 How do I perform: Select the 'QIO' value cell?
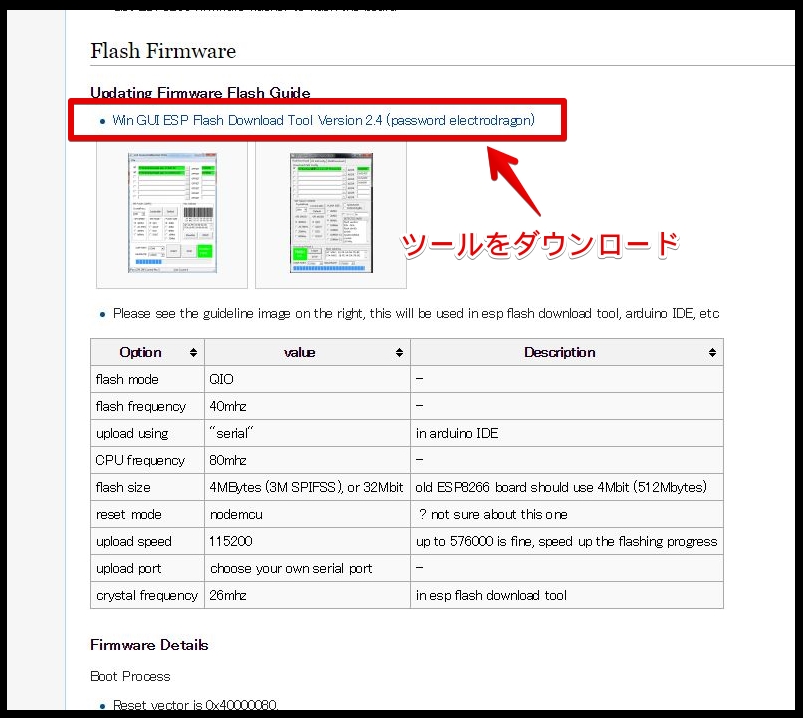(x=307, y=379)
